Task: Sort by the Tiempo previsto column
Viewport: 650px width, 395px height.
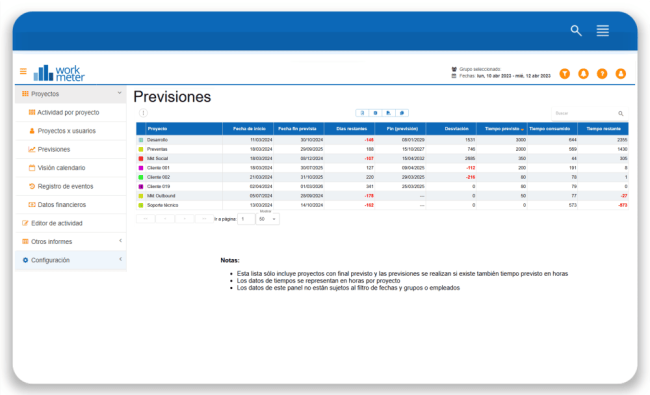Action: click(x=502, y=129)
